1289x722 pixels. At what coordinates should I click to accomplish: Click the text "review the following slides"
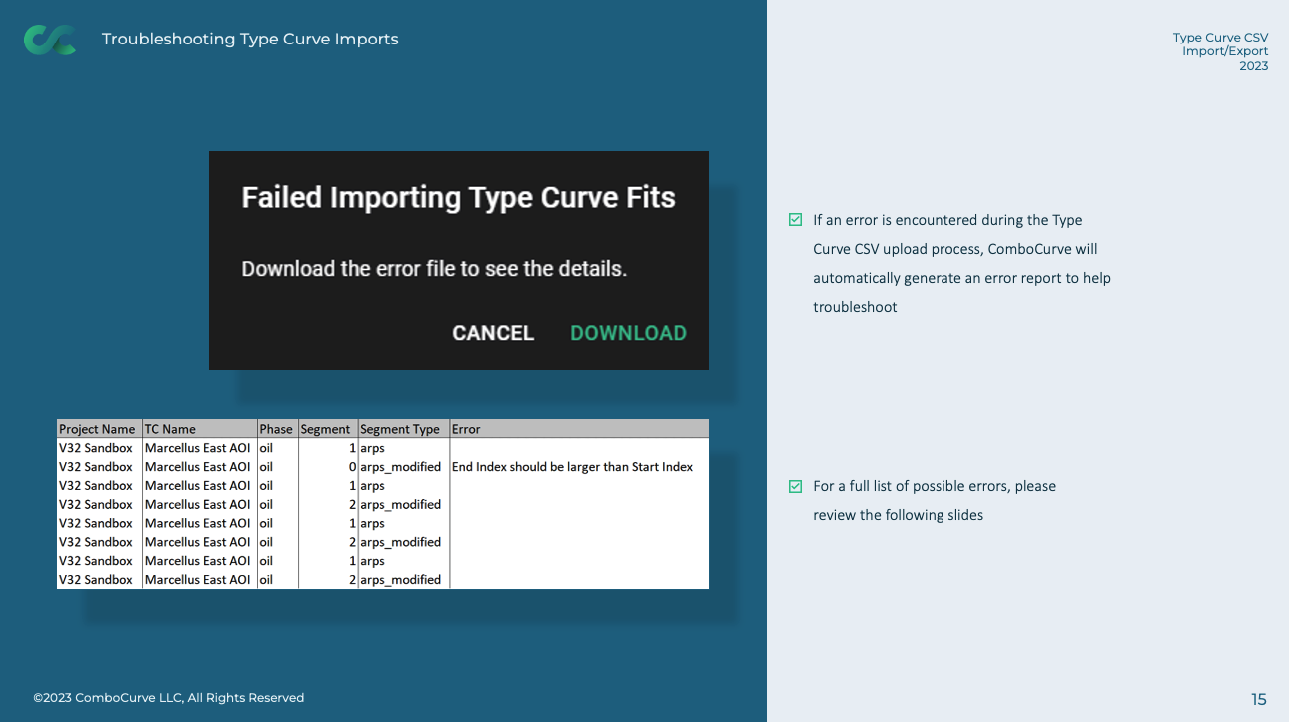[898, 515]
